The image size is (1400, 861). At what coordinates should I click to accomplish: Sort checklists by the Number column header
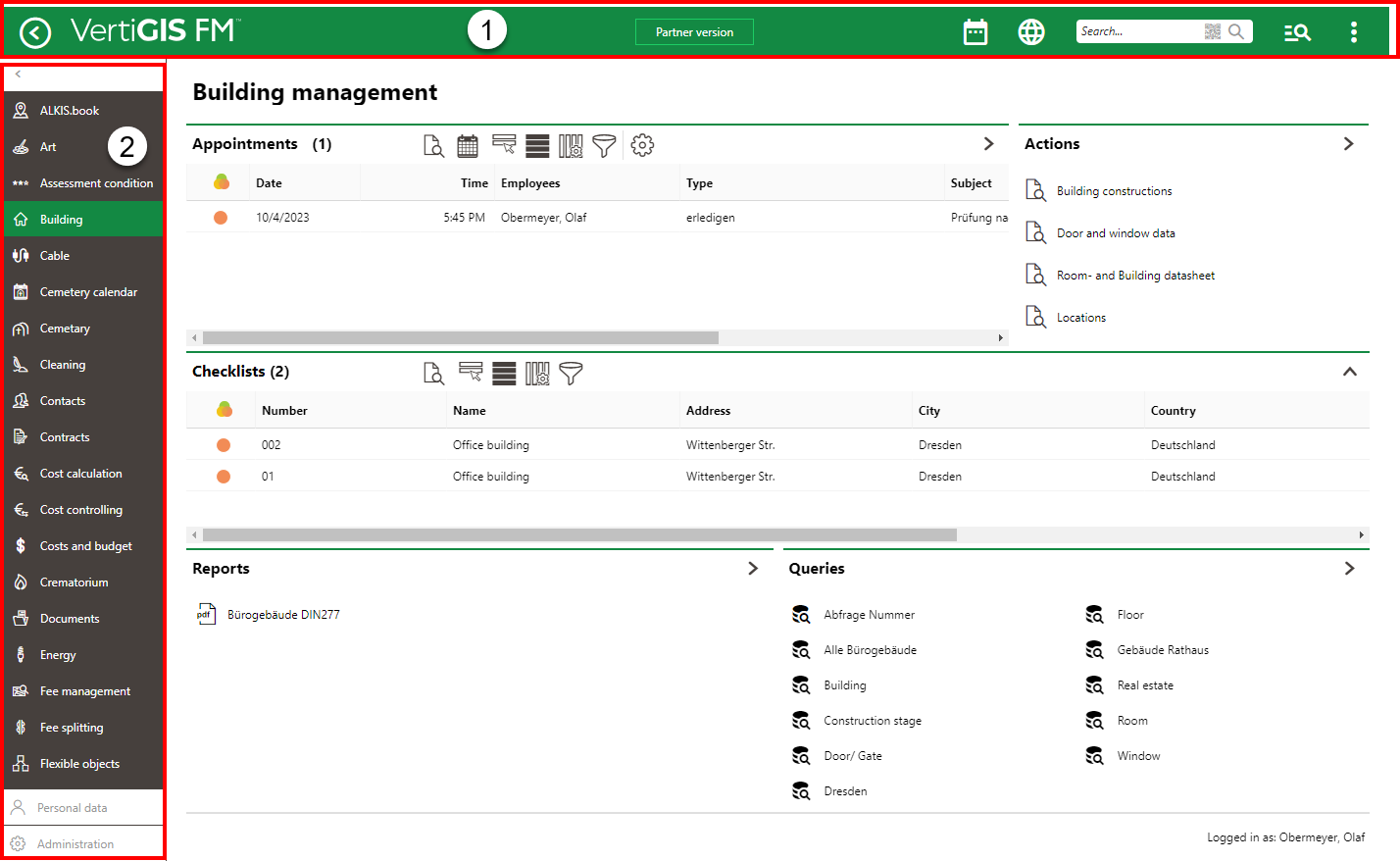click(x=284, y=411)
